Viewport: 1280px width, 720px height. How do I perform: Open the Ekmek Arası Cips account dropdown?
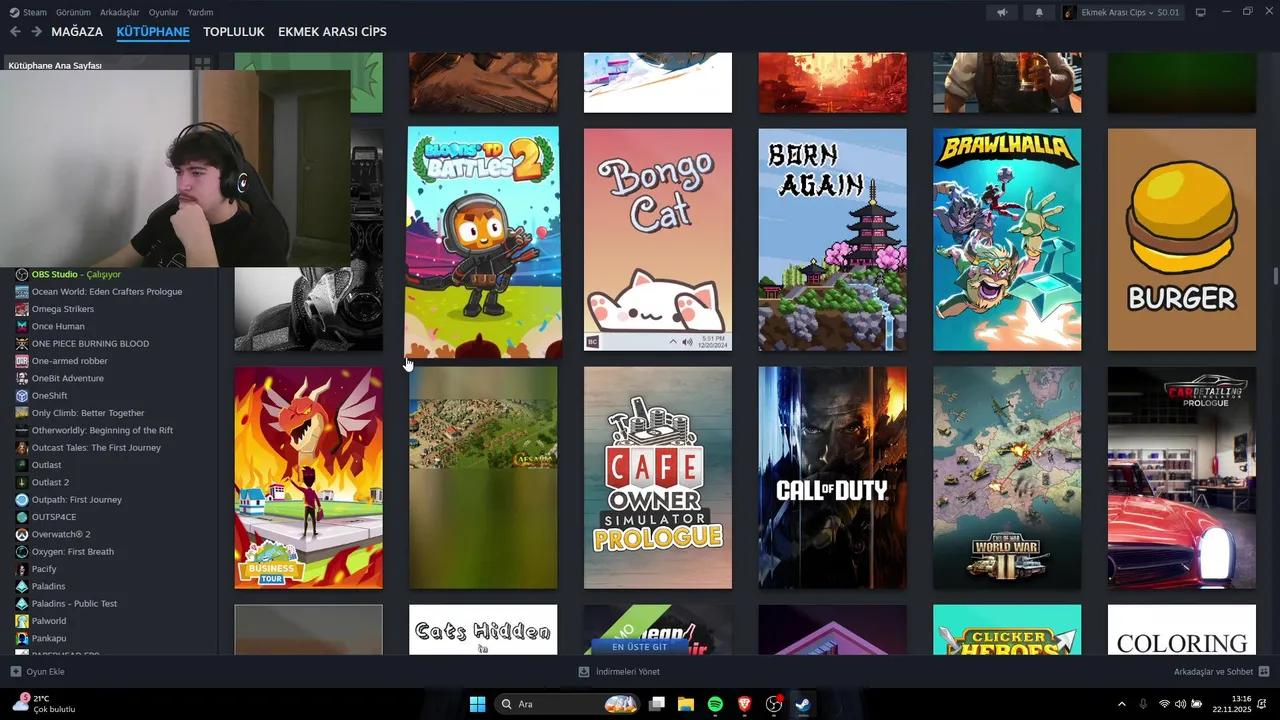pyautogui.click(x=1121, y=12)
